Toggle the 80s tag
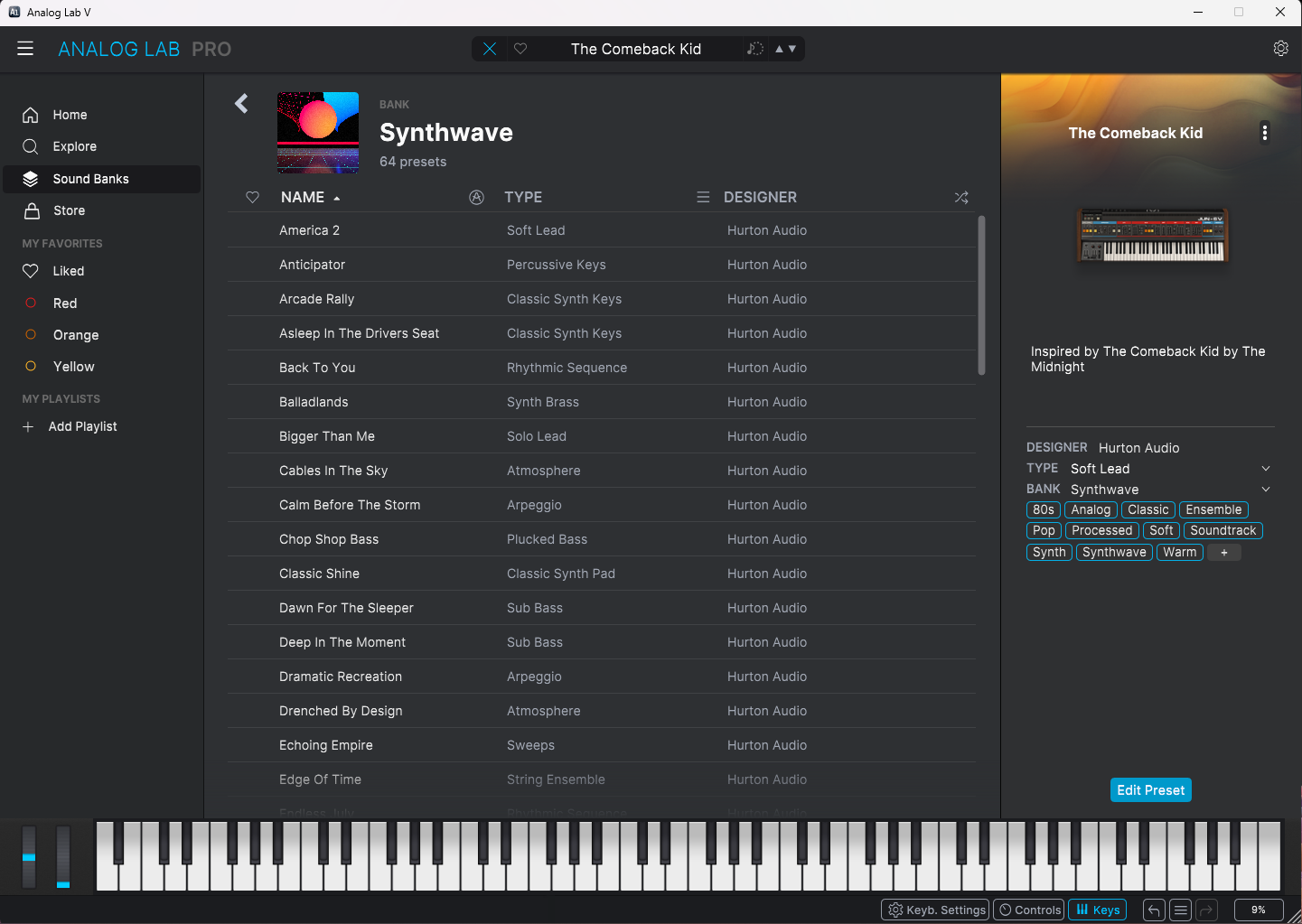The image size is (1302, 924). pos(1044,510)
